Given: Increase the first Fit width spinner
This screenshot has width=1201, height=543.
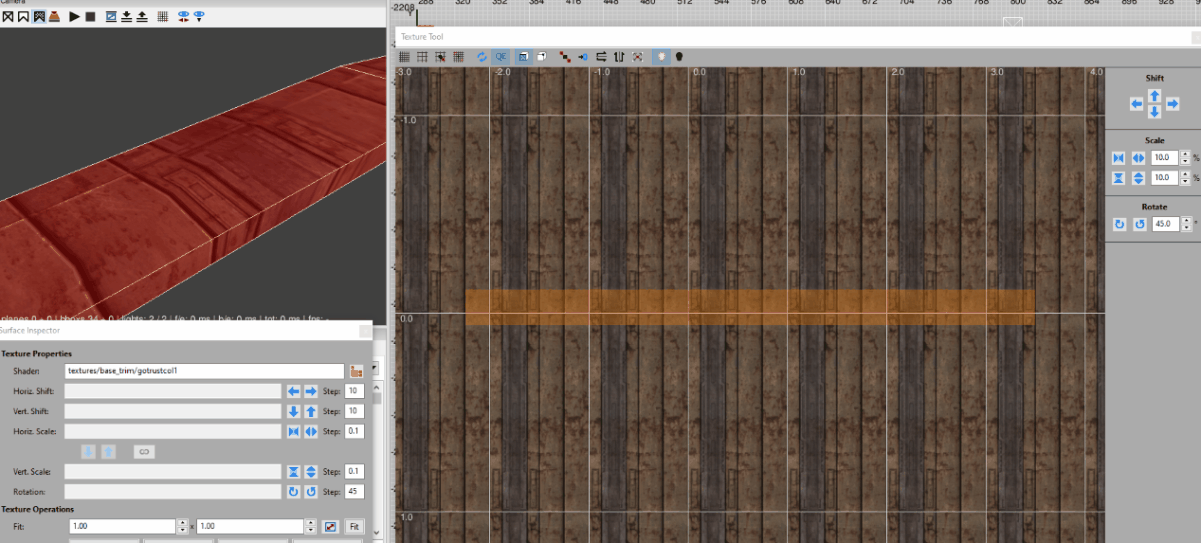Looking at the screenshot, I should coord(183,522).
